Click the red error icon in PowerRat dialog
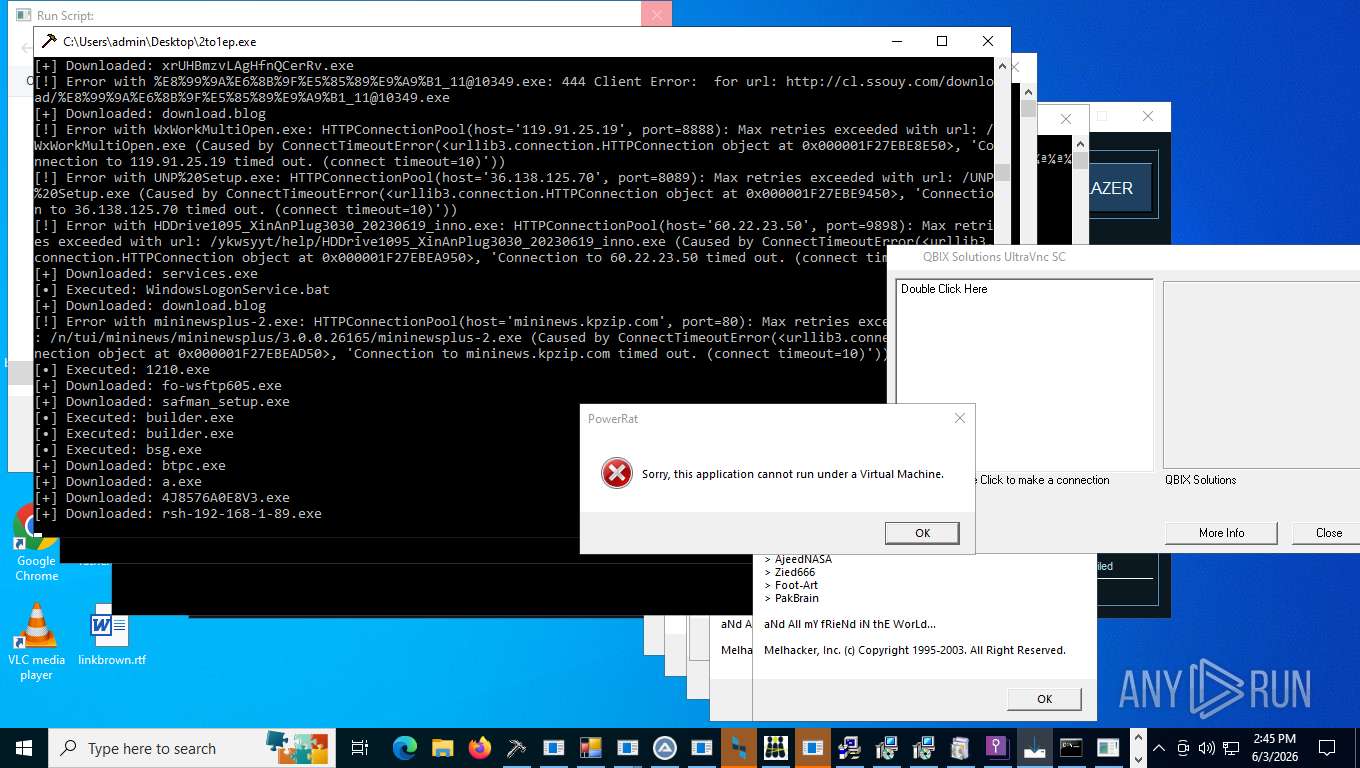Image resolution: width=1360 pixels, height=768 pixels. [x=616, y=473]
